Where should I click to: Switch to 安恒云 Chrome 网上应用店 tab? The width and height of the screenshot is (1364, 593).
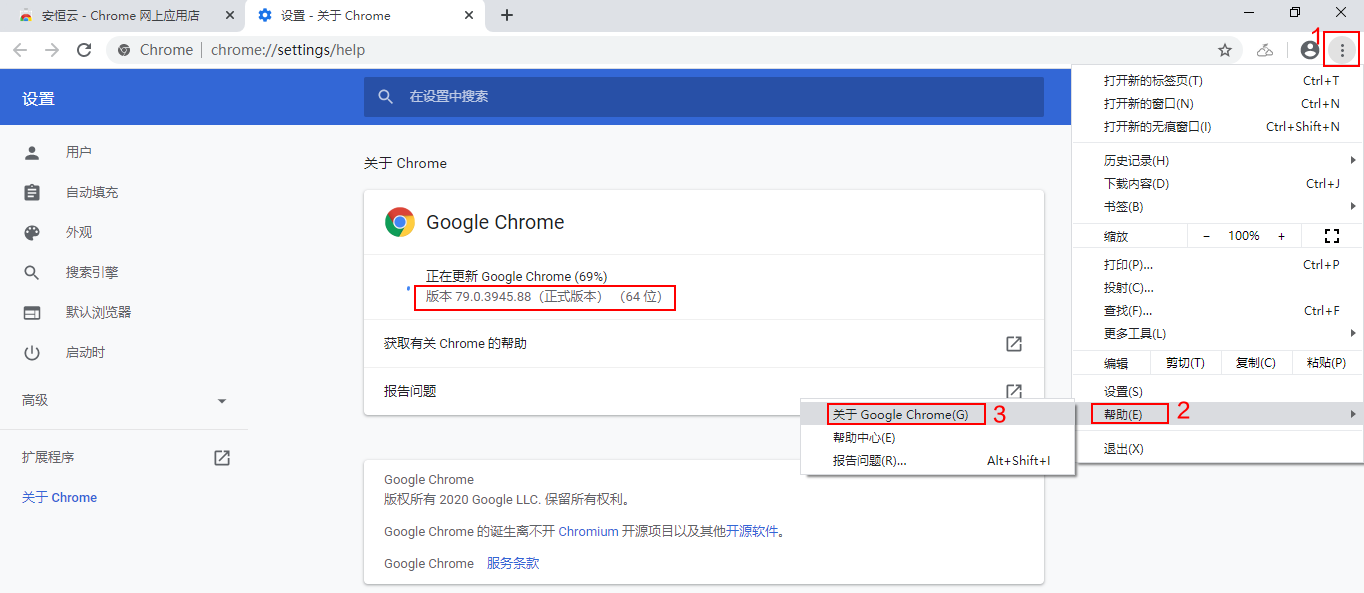point(122,15)
